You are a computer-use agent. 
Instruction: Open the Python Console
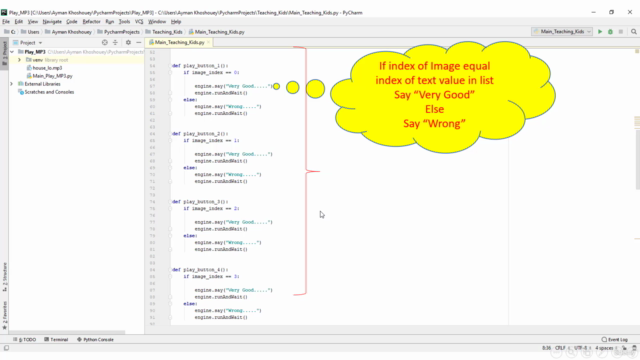[96, 340]
